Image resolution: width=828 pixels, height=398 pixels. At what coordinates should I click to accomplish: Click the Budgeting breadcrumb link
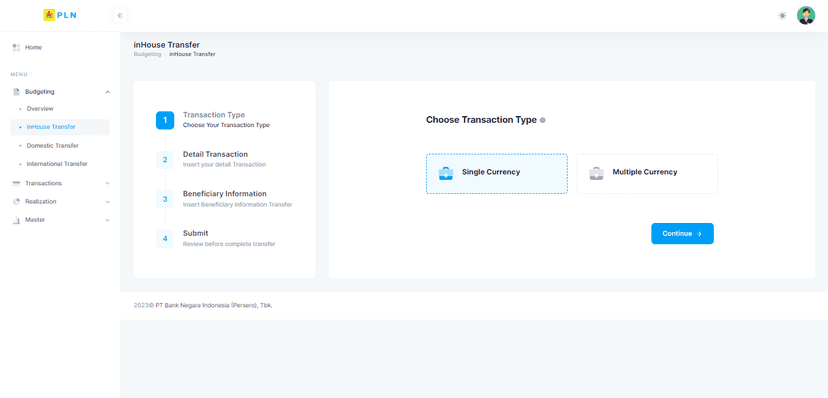click(147, 54)
